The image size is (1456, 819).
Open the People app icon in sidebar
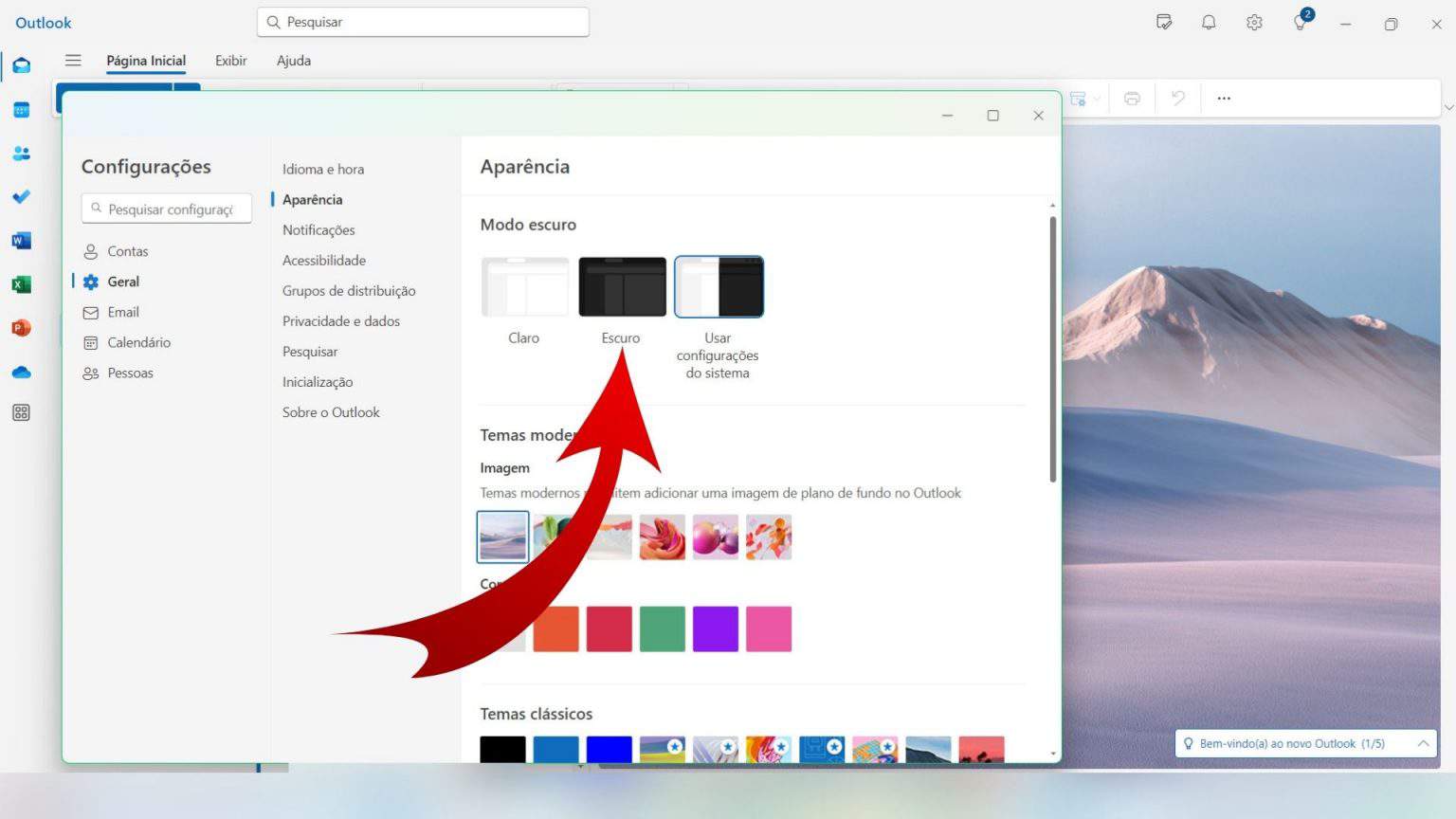(21, 154)
